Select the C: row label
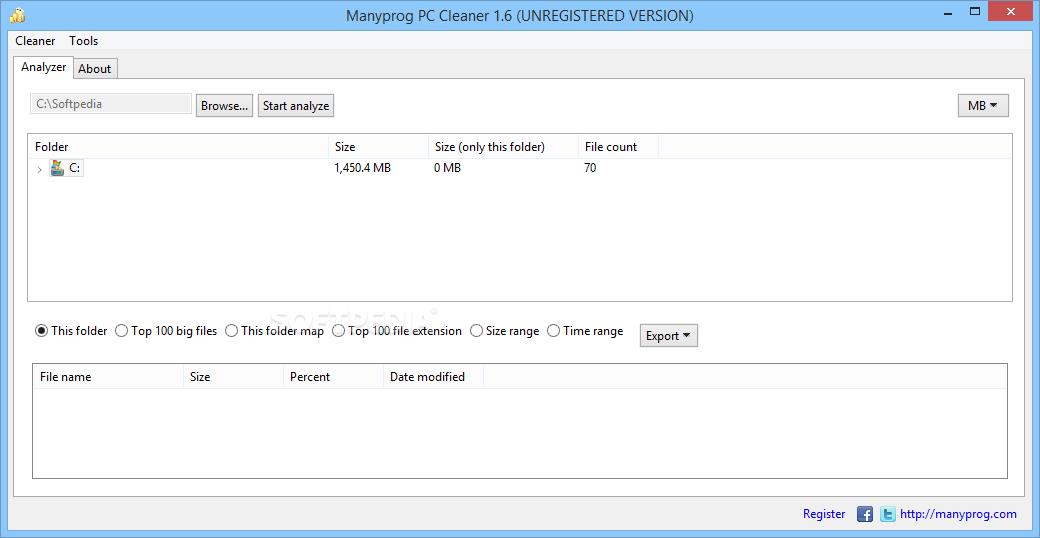Image resolution: width=1040 pixels, height=538 pixels. 75,168
